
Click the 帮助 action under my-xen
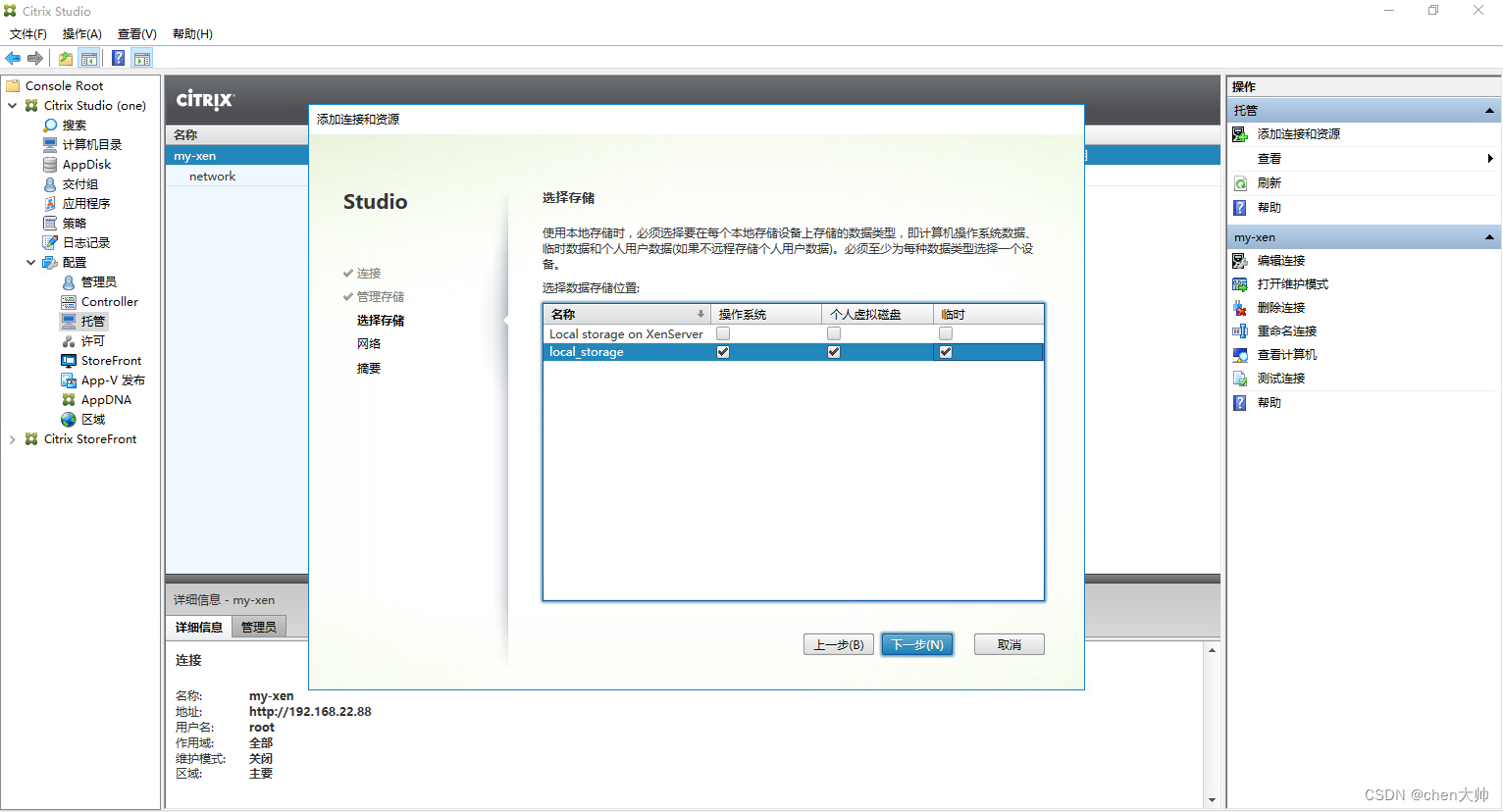pos(1269,403)
